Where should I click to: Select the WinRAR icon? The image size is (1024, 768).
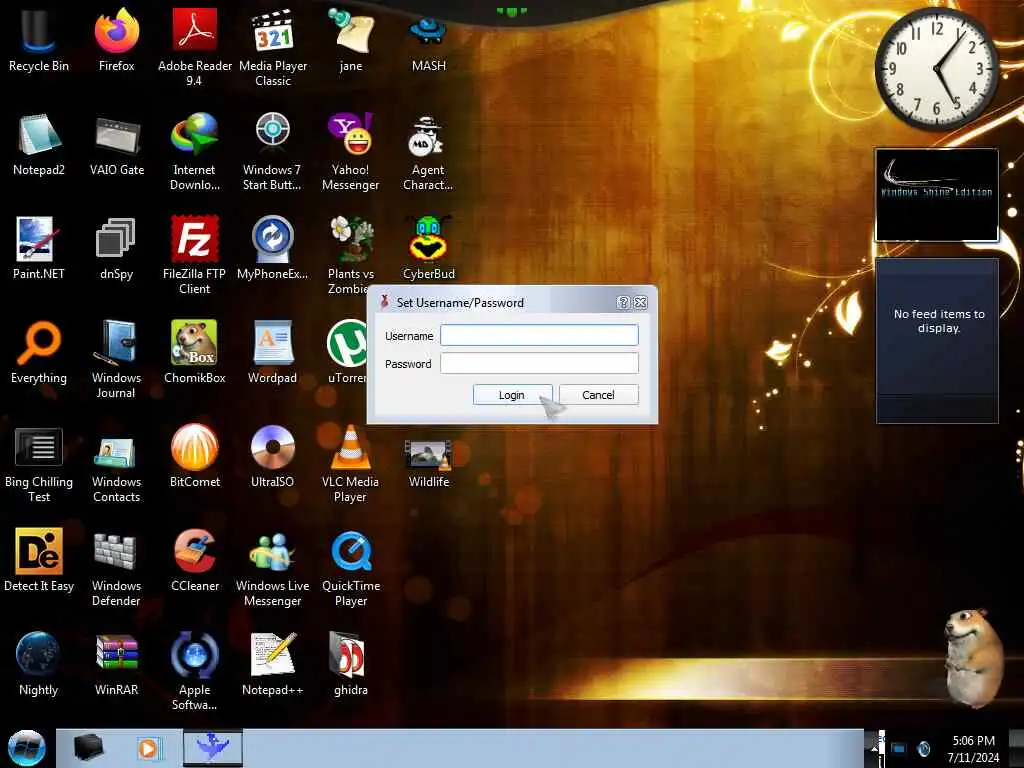tap(116, 664)
